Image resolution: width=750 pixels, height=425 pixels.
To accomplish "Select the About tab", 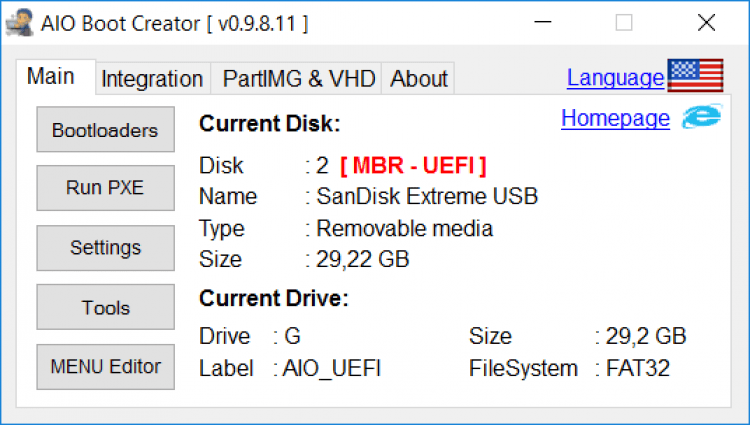I will 419,79.
